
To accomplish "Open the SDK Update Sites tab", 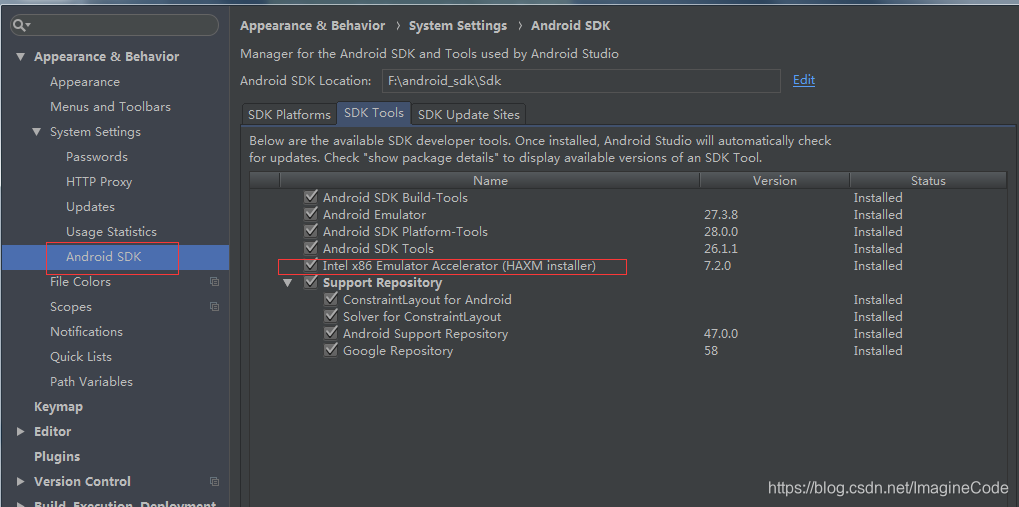I will coord(469,114).
